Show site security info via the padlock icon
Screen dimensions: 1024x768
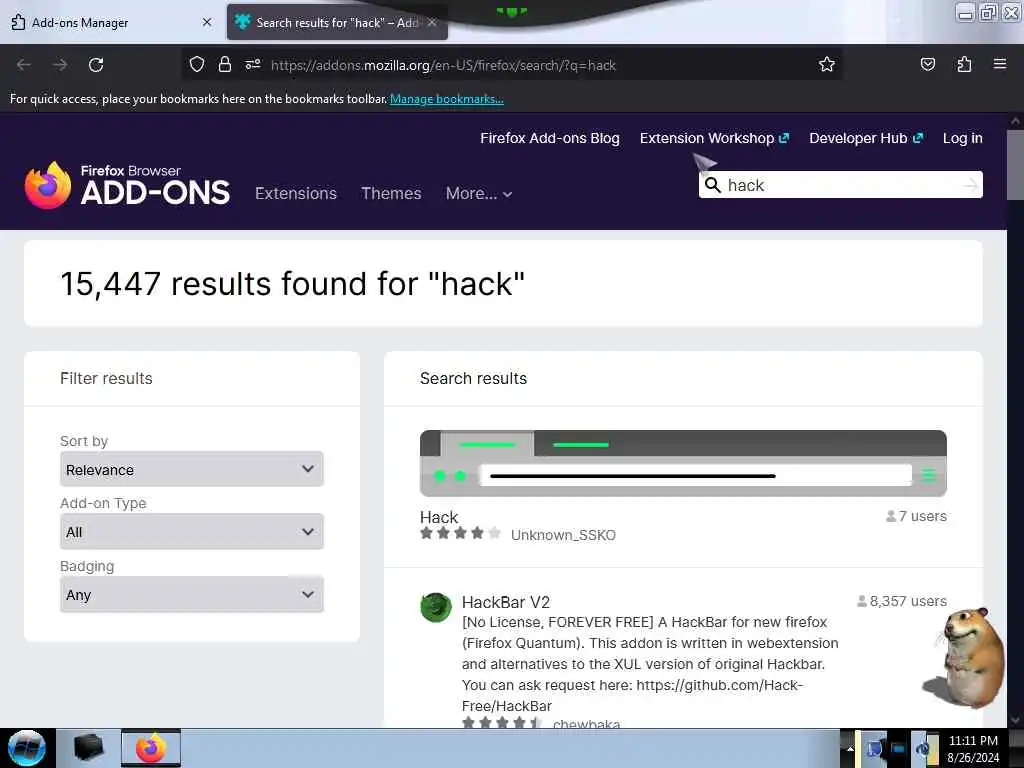(225, 65)
